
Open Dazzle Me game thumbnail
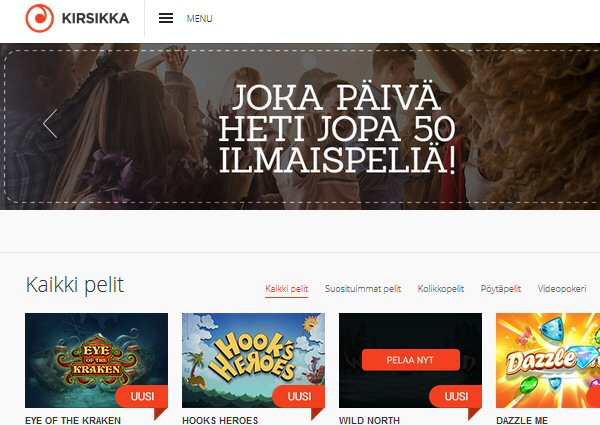pyautogui.click(x=548, y=360)
